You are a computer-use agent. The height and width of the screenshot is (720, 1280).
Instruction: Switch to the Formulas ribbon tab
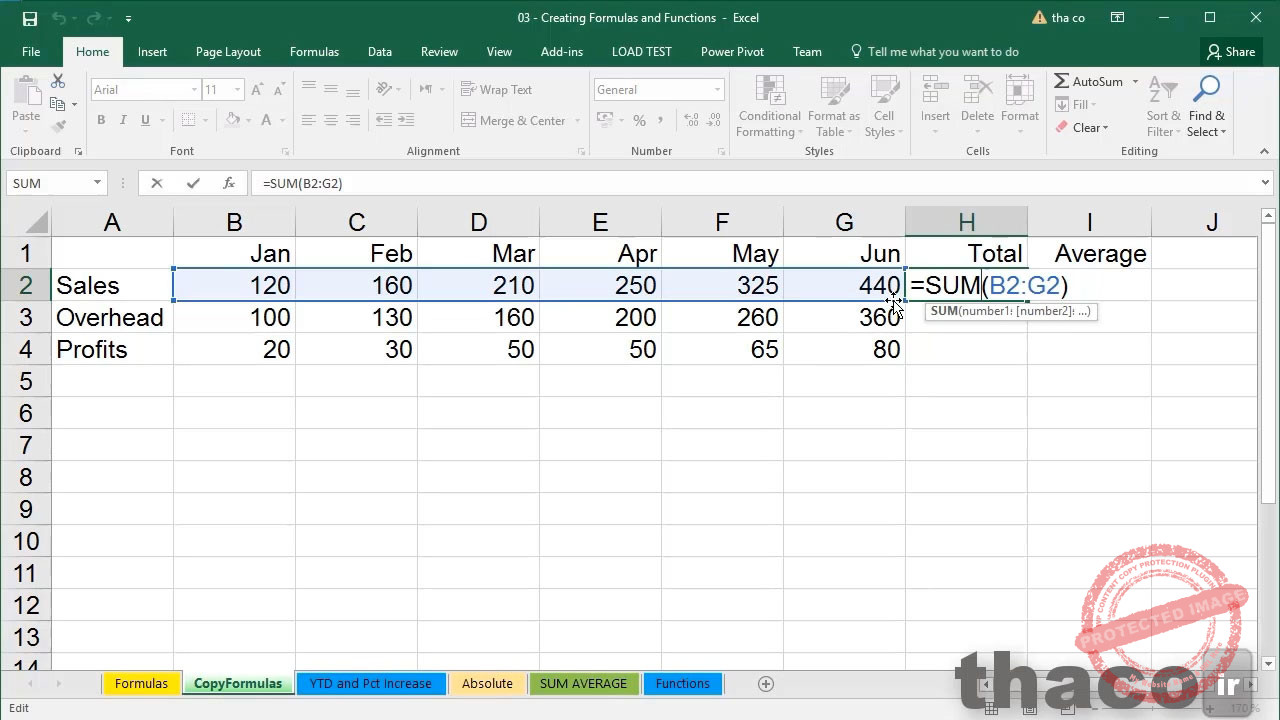314,52
